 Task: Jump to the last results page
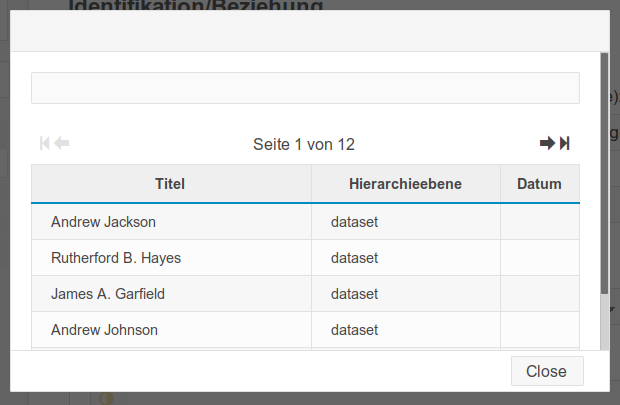pos(565,143)
